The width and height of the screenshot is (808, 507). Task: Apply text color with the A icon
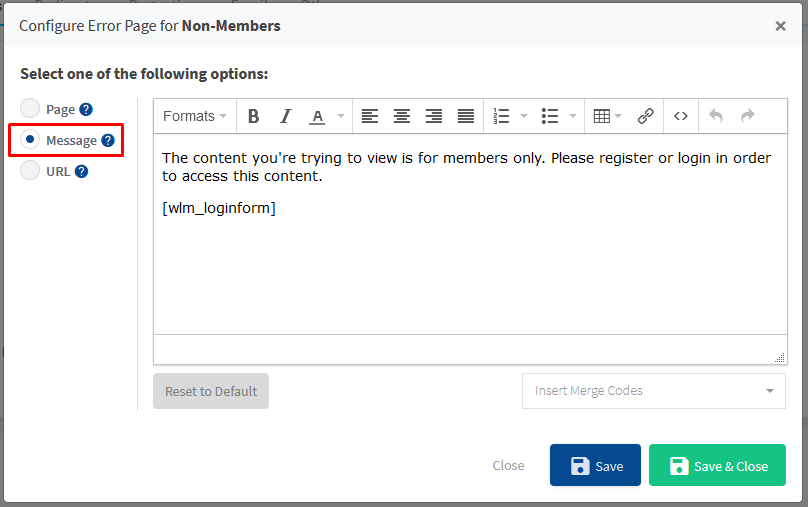point(317,116)
